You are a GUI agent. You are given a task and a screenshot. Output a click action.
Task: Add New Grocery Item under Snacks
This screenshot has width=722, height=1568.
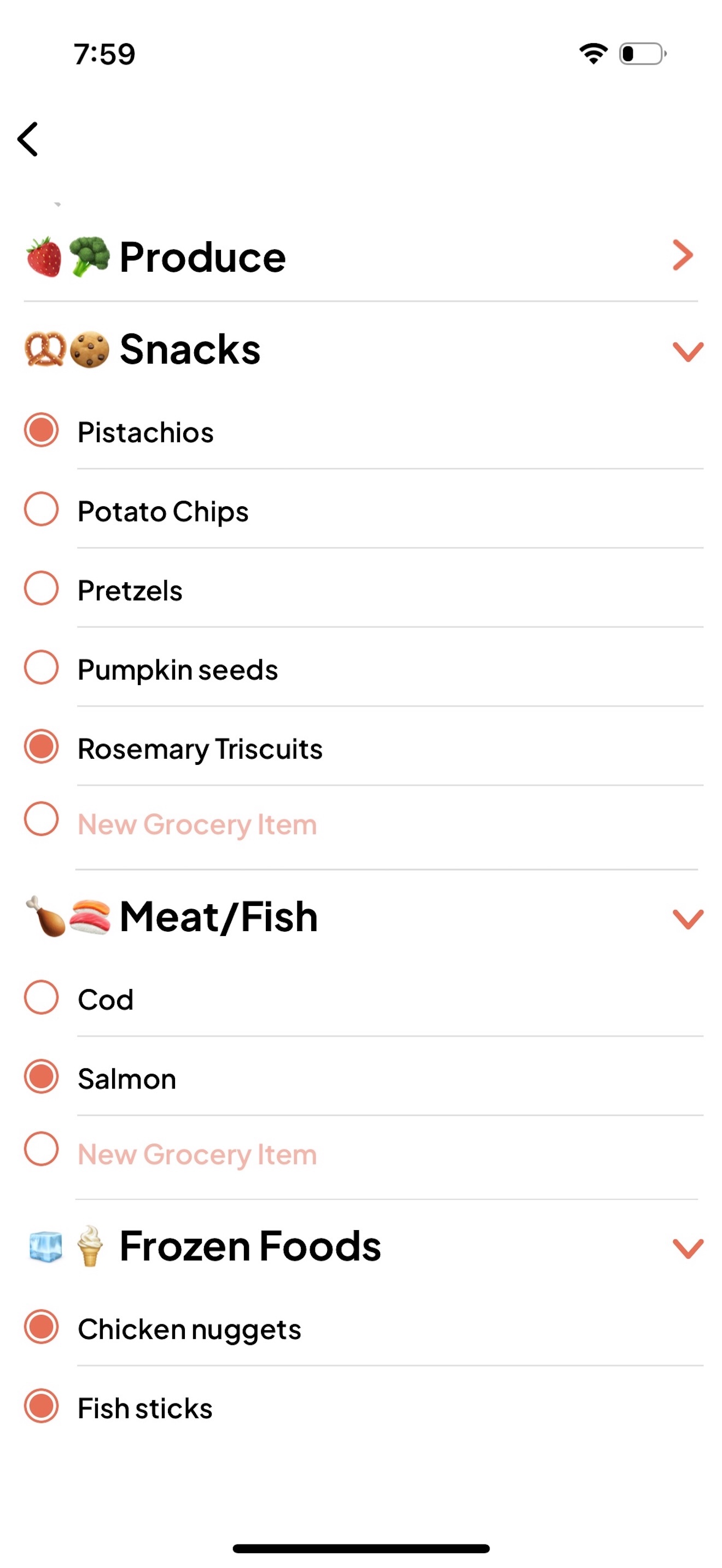(x=197, y=825)
